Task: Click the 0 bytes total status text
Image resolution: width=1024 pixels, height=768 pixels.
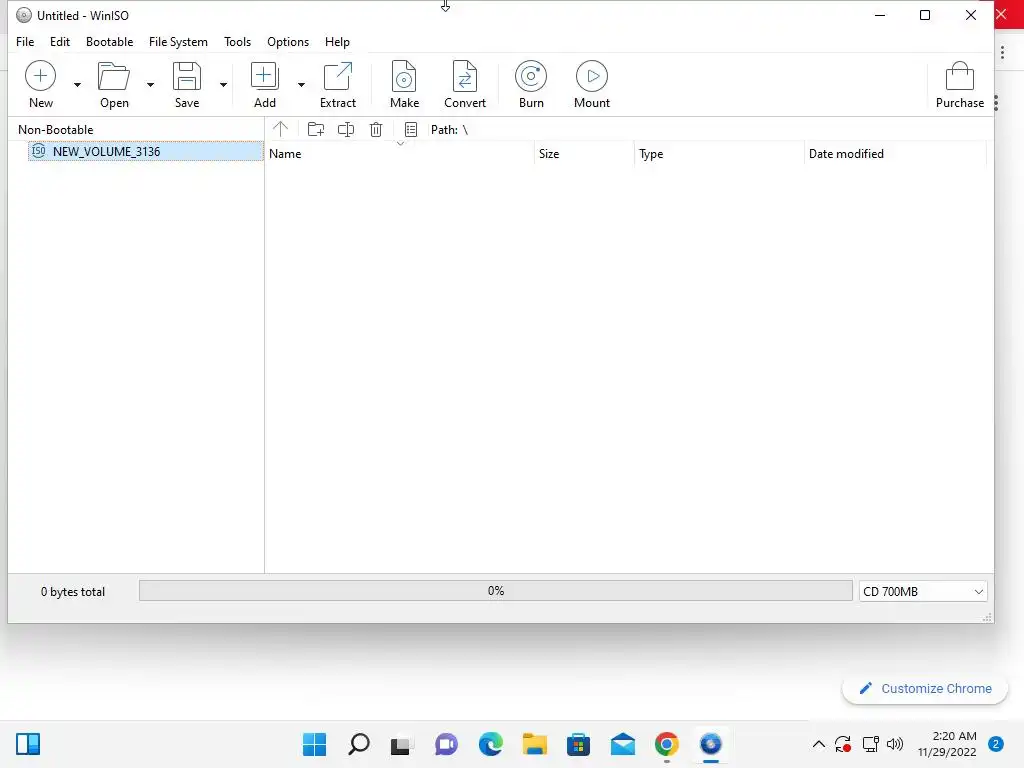Action: pos(72,592)
